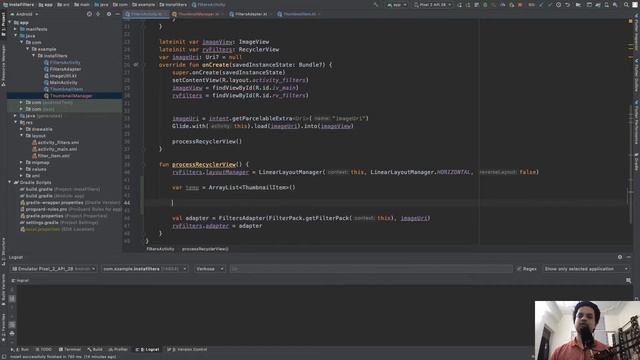Click the Resource Manager side tab

(4, 65)
